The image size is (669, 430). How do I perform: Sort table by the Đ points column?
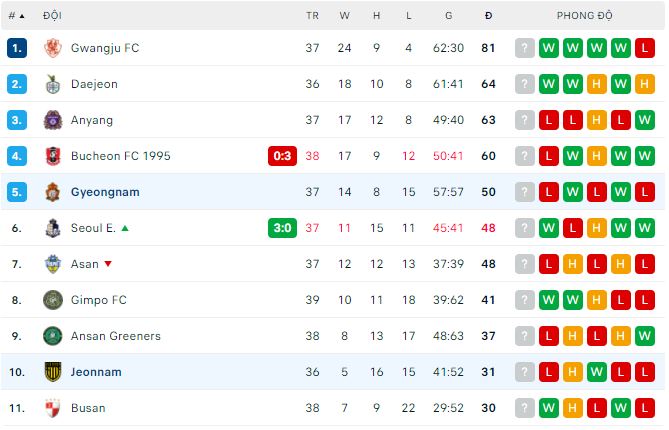click(488, 16)
